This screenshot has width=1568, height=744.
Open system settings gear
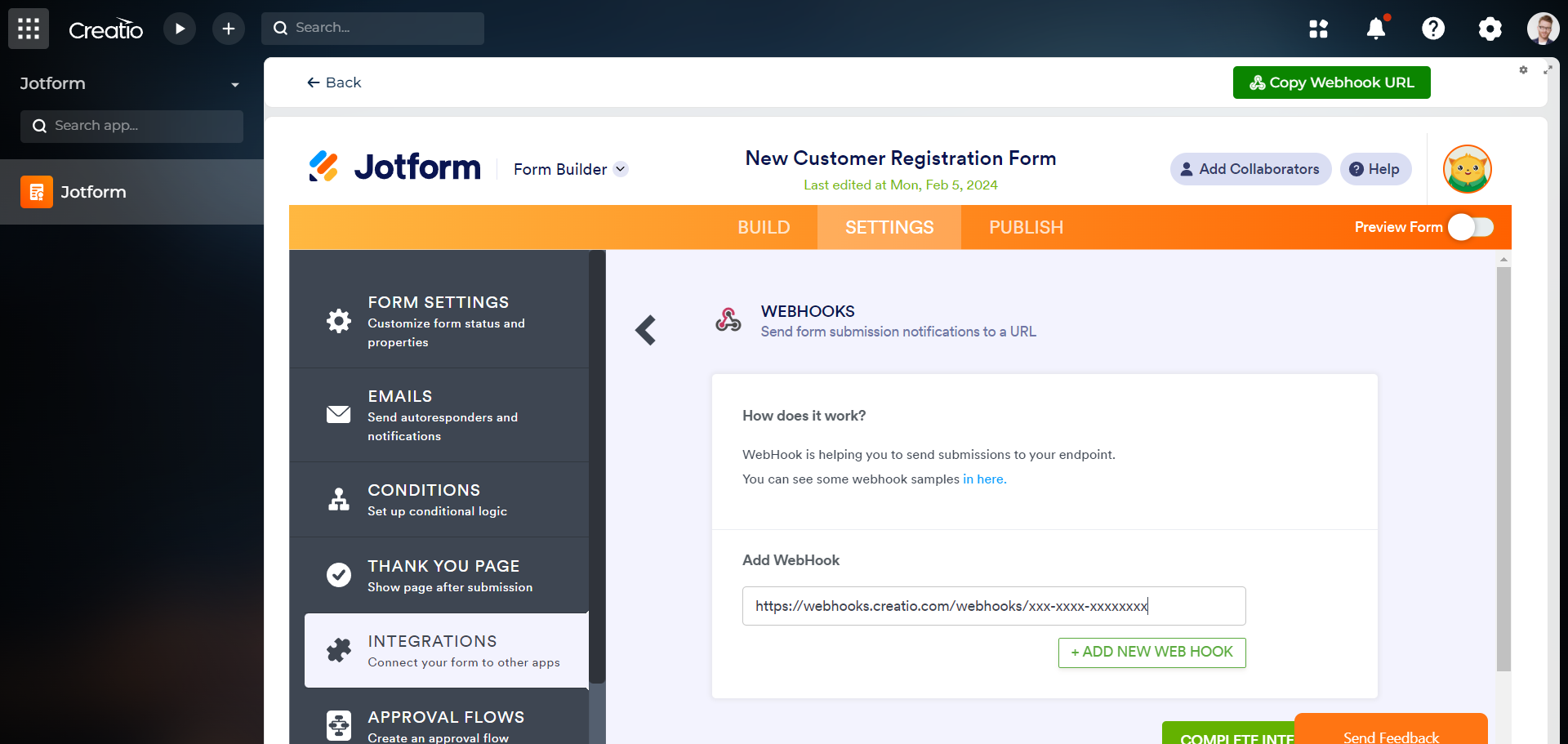(1490, 29)
